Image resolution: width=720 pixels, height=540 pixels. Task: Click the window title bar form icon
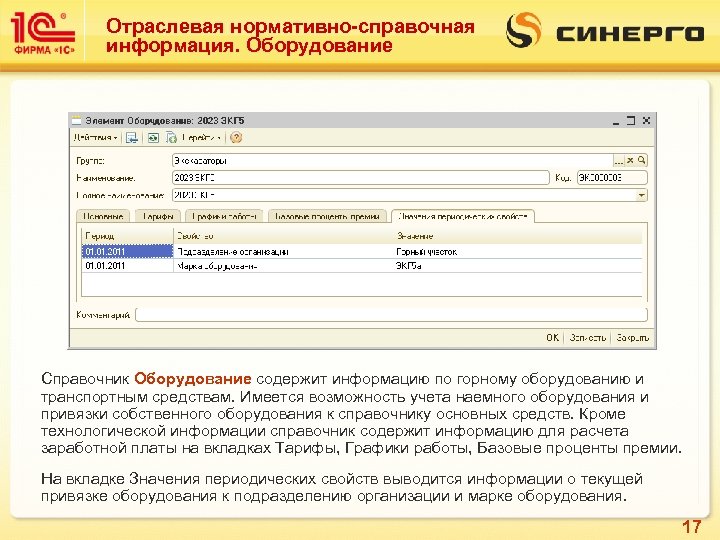point(77,121)
